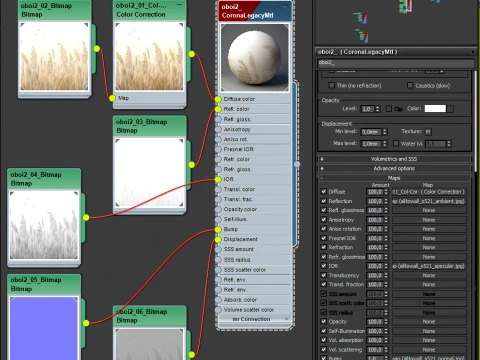Click the SSS amount input socket

coord(218,249)
